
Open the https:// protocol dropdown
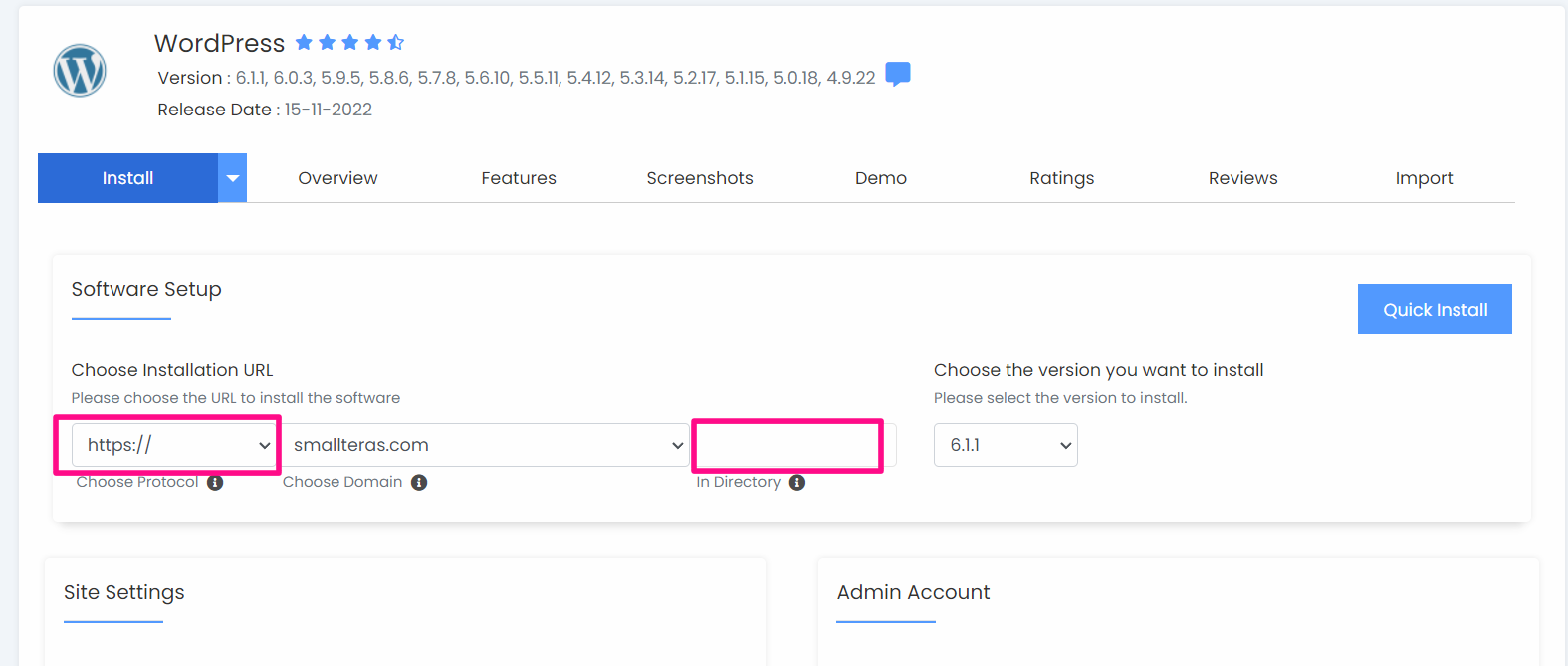175,445
